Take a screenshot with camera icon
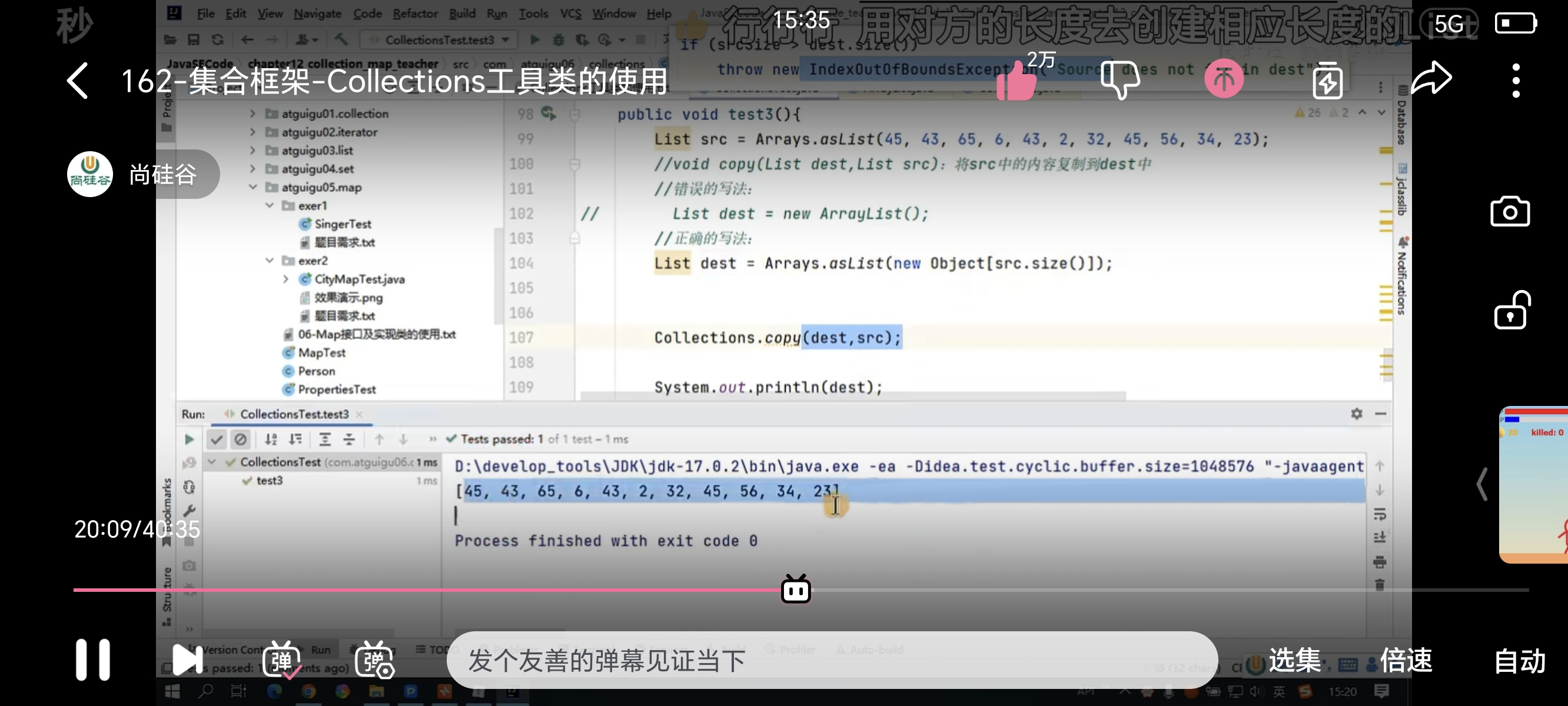The height and width of the screenshot is (706, 1568). pos(1510,212)
